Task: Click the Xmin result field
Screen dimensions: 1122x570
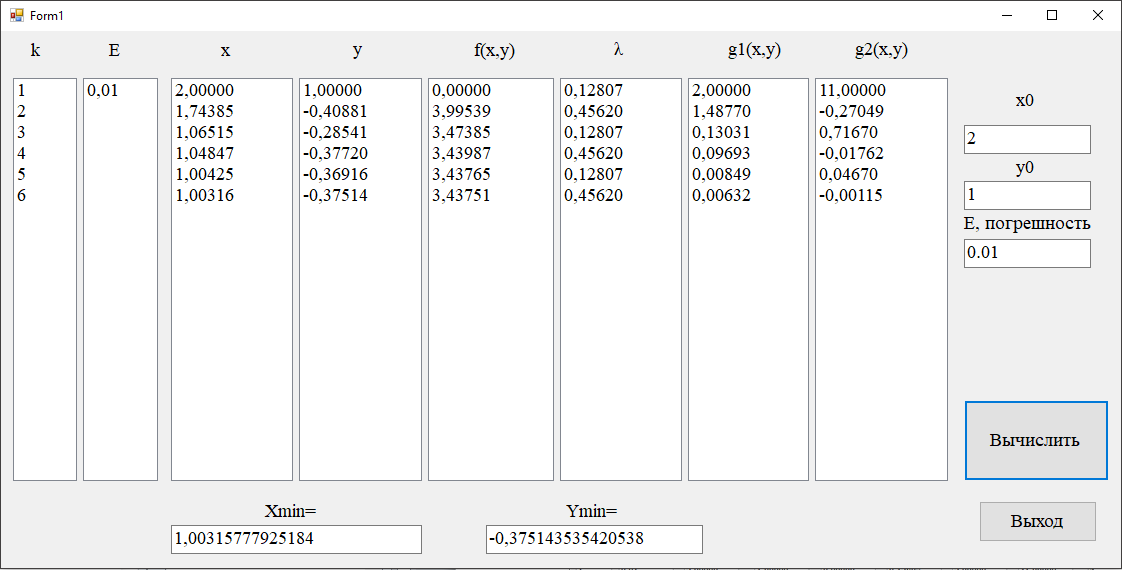Action: [x=296, y=539]
